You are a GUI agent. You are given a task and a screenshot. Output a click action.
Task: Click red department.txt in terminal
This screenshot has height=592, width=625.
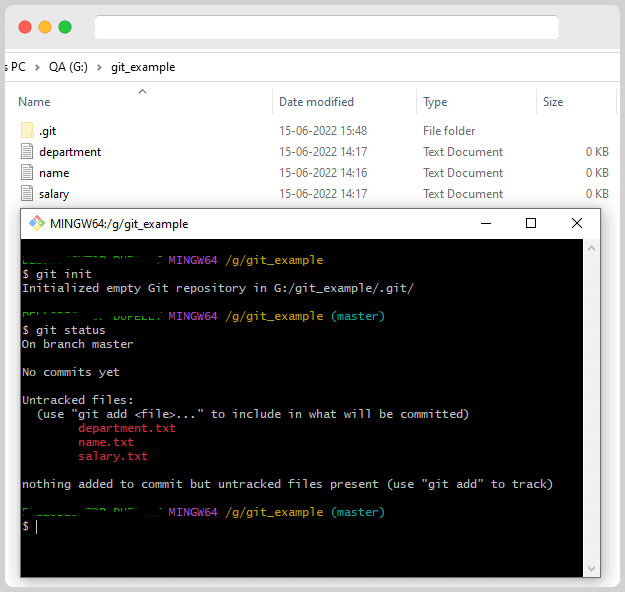[127, 428]
